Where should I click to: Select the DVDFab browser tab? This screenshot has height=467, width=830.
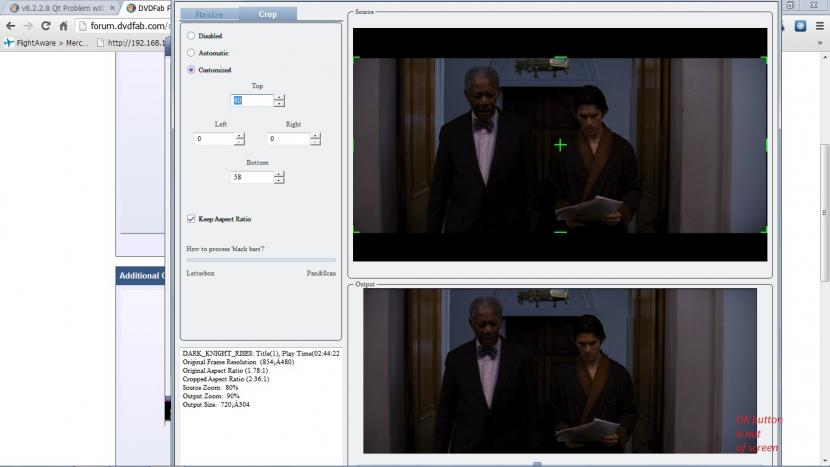[148, 8]
